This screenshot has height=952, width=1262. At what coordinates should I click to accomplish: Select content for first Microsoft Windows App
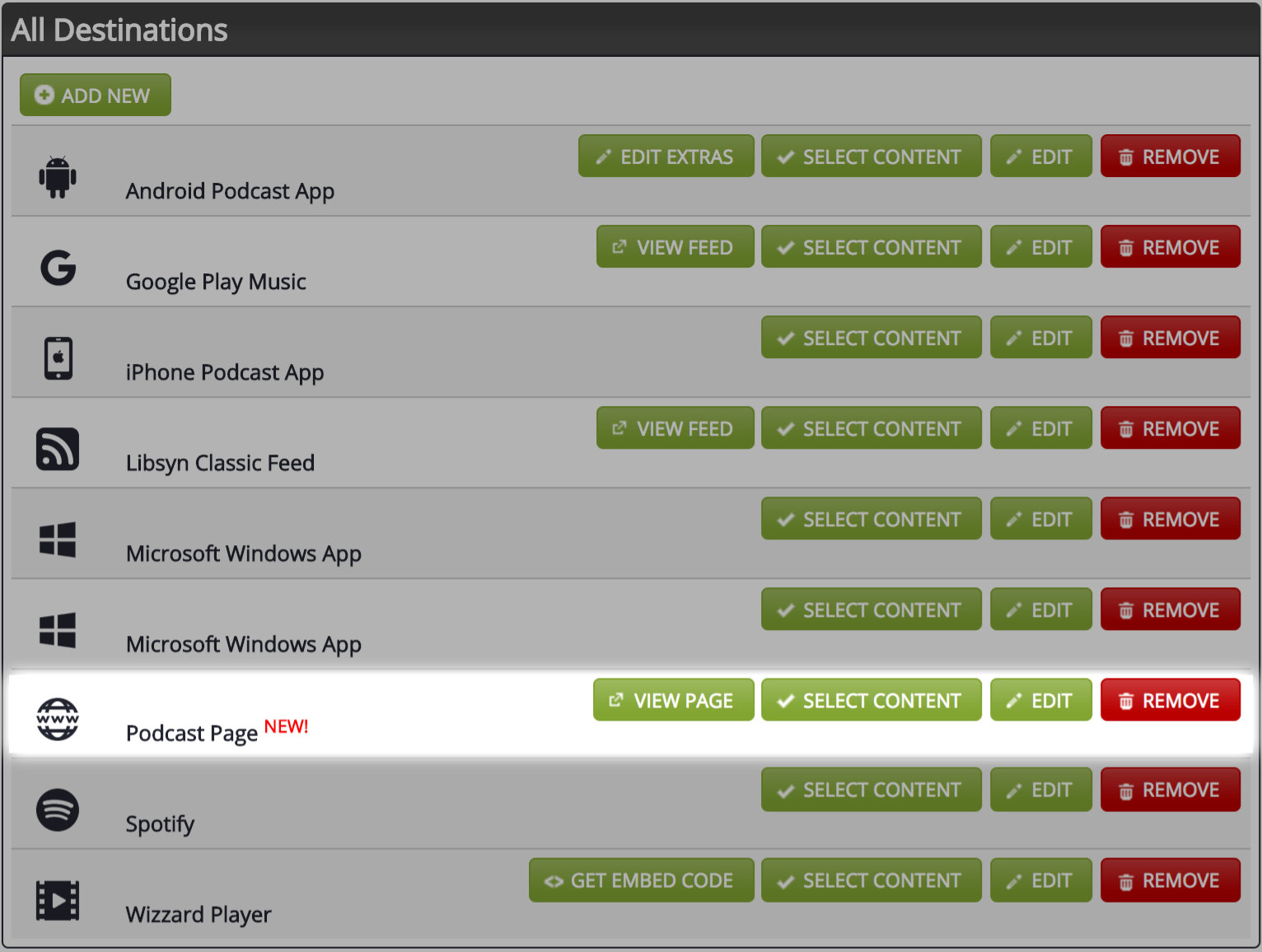tap(872, 518)
